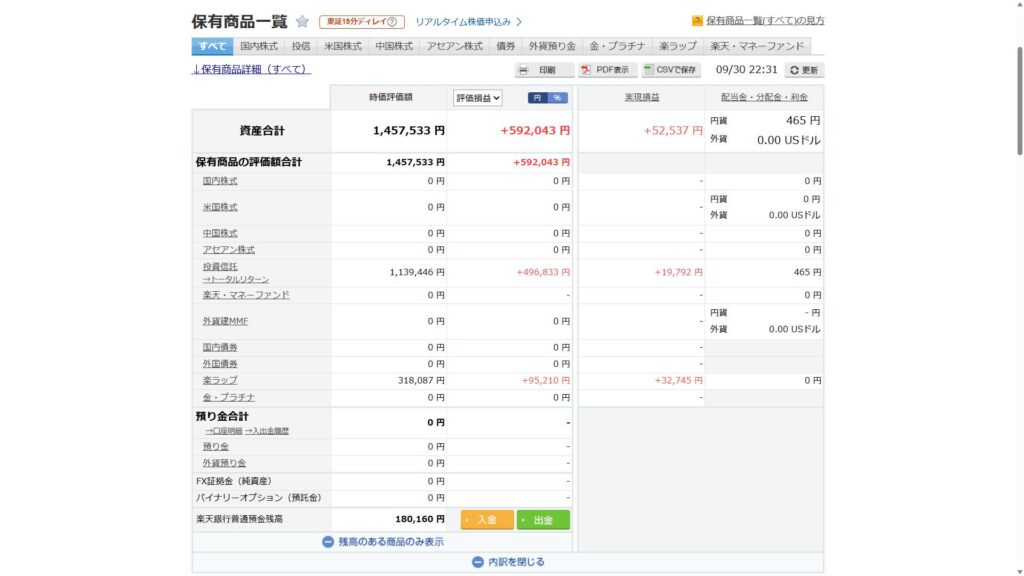This screenshot has width=1024, height=576.
Task: Open ↓保有商品詳細(すべて) link
Action: [x=251, y=69]
